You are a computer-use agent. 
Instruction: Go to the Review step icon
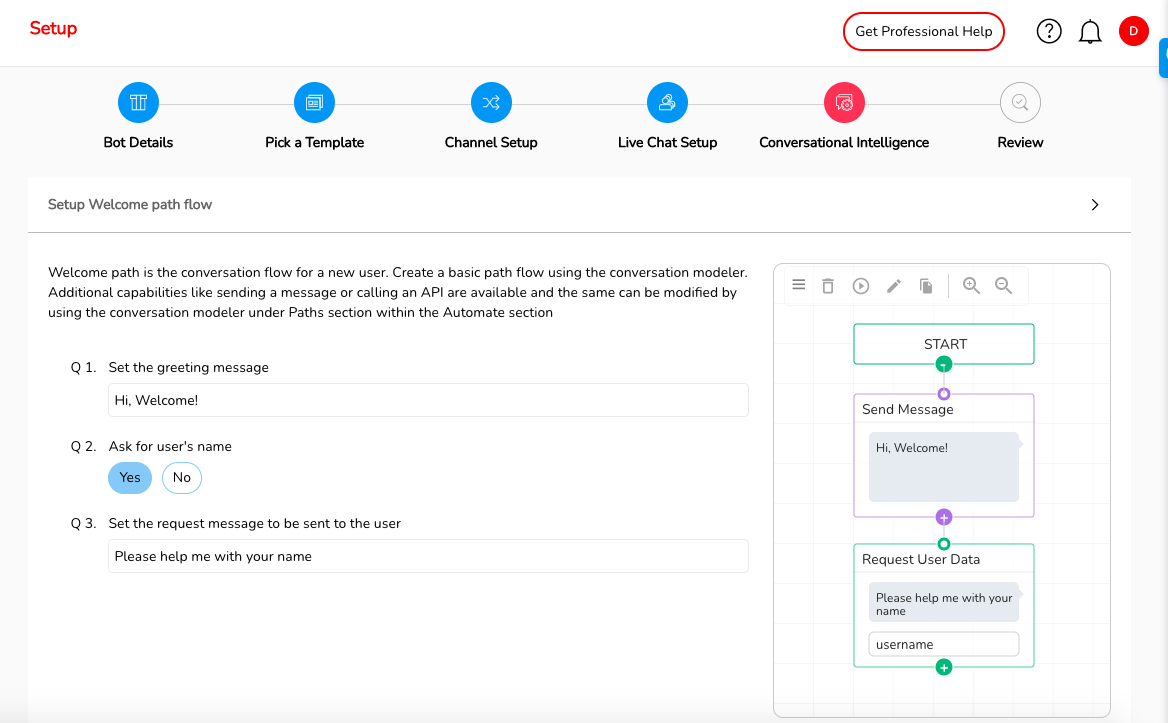tap(1020, 103)
